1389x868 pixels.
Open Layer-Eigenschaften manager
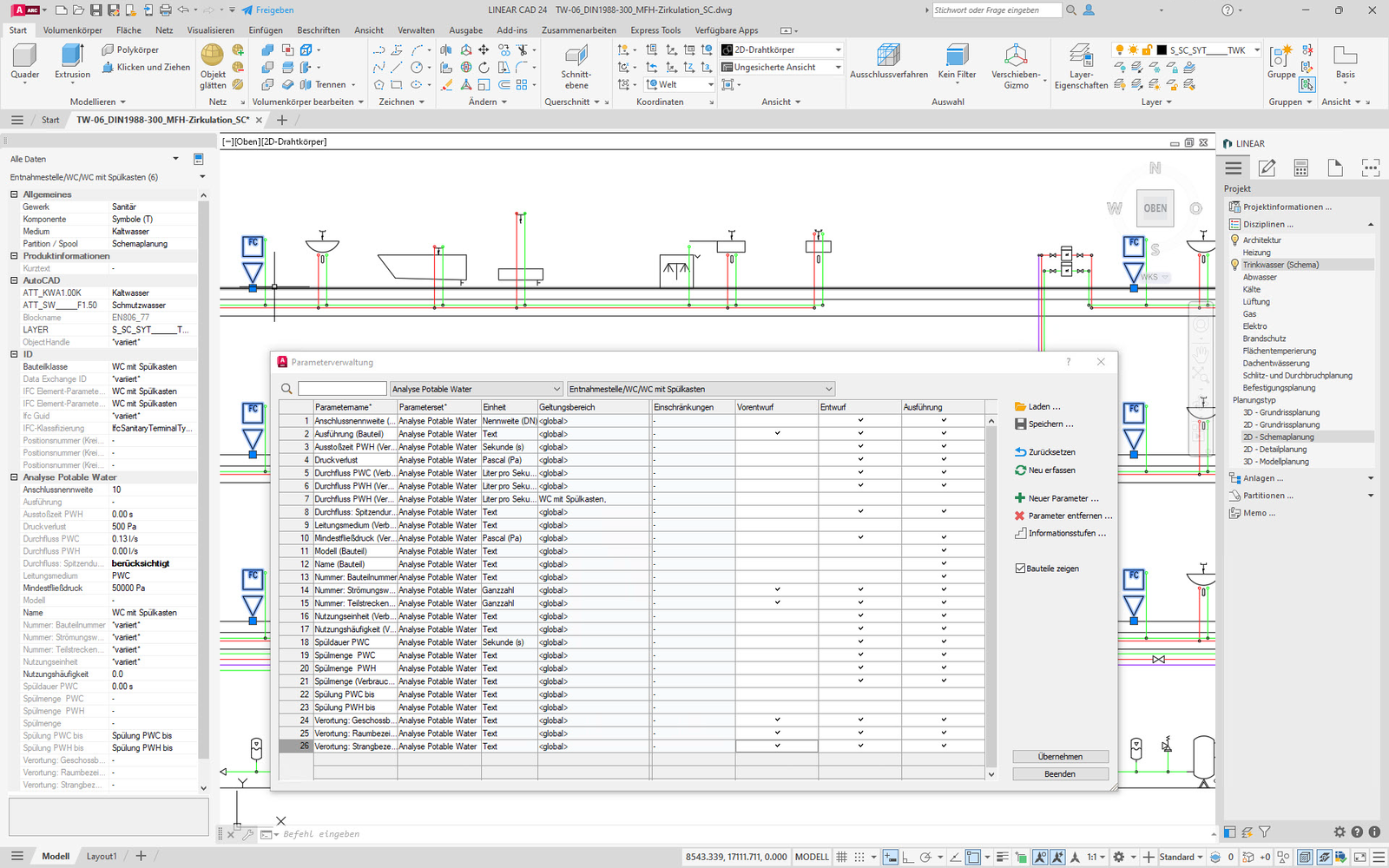coord(1081,56)
